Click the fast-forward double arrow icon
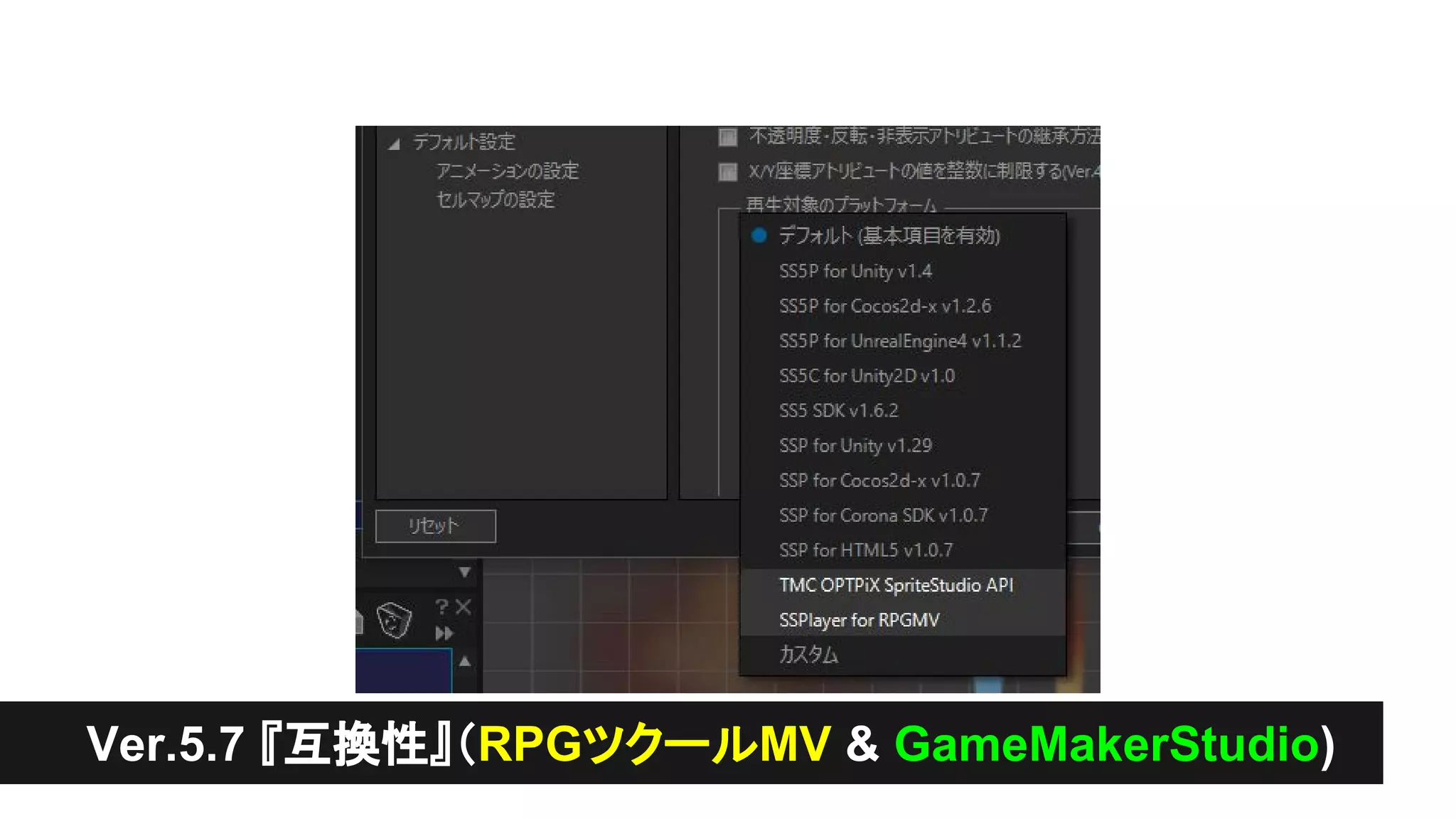This screenshot has height=819, width=1456. click(x=444, y=633)
